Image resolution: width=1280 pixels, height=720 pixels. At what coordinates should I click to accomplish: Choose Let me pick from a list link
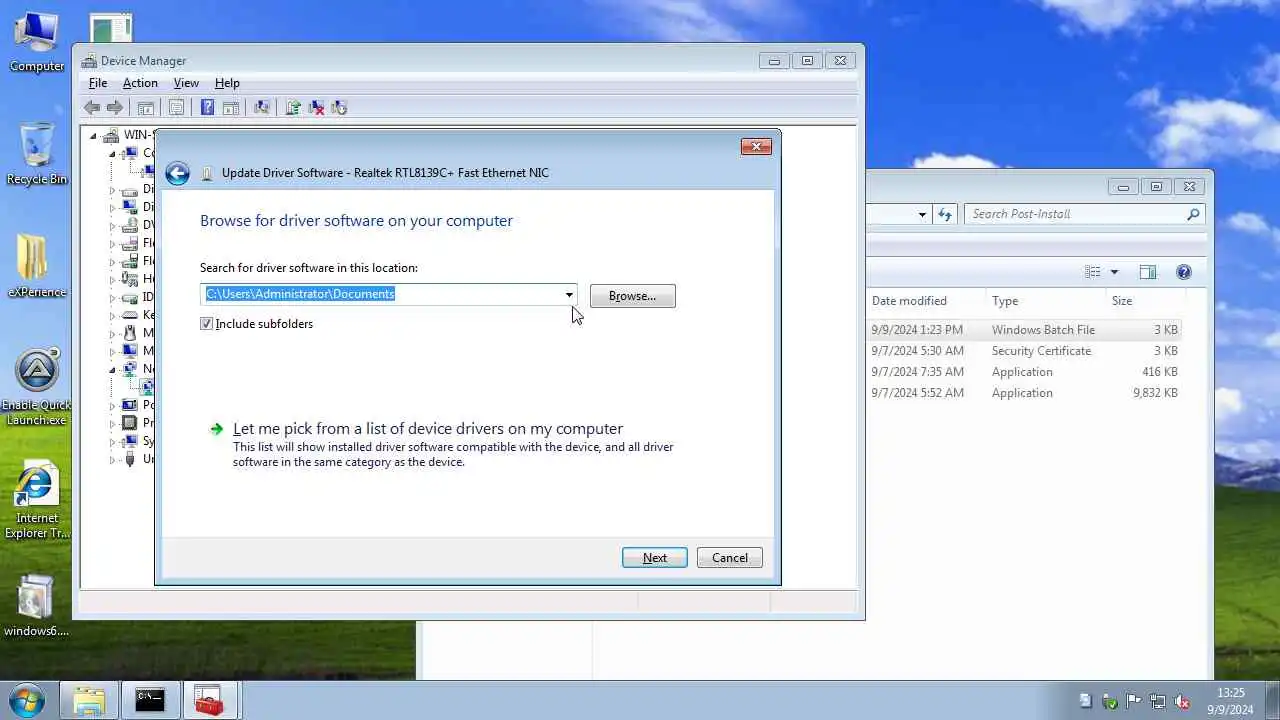pos(428,429)
